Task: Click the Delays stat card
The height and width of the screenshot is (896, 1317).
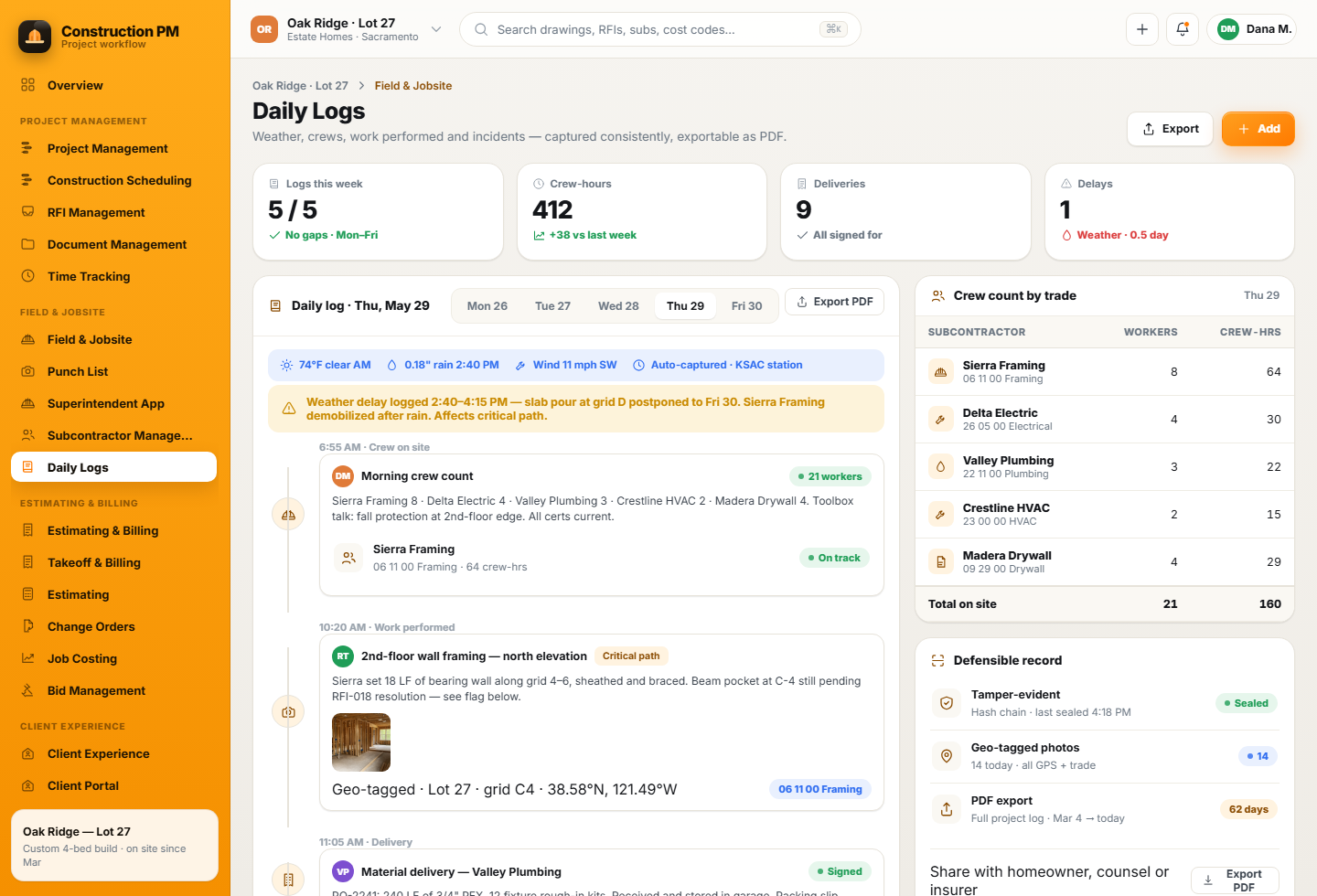Action: pyautogui.click(x=1170, y=212)
